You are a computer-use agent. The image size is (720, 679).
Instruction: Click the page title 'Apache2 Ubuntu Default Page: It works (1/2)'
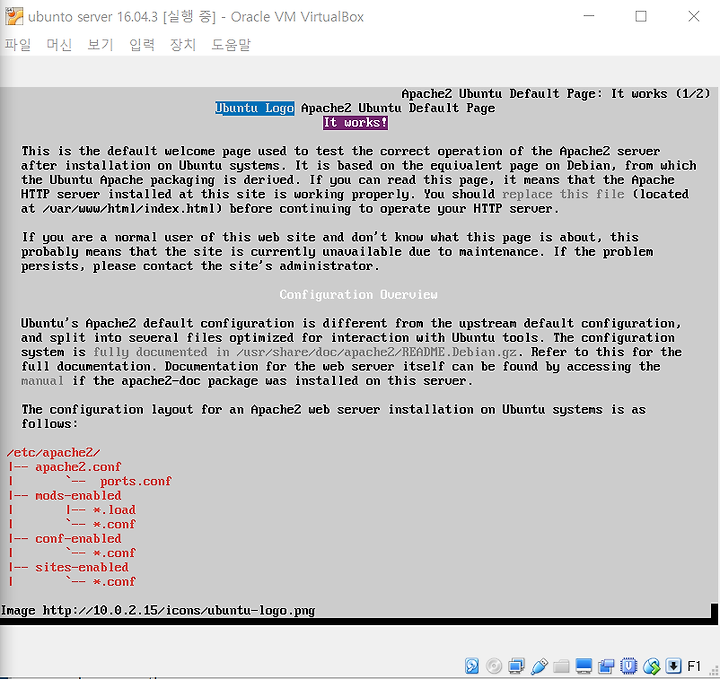tap(556, 94)
